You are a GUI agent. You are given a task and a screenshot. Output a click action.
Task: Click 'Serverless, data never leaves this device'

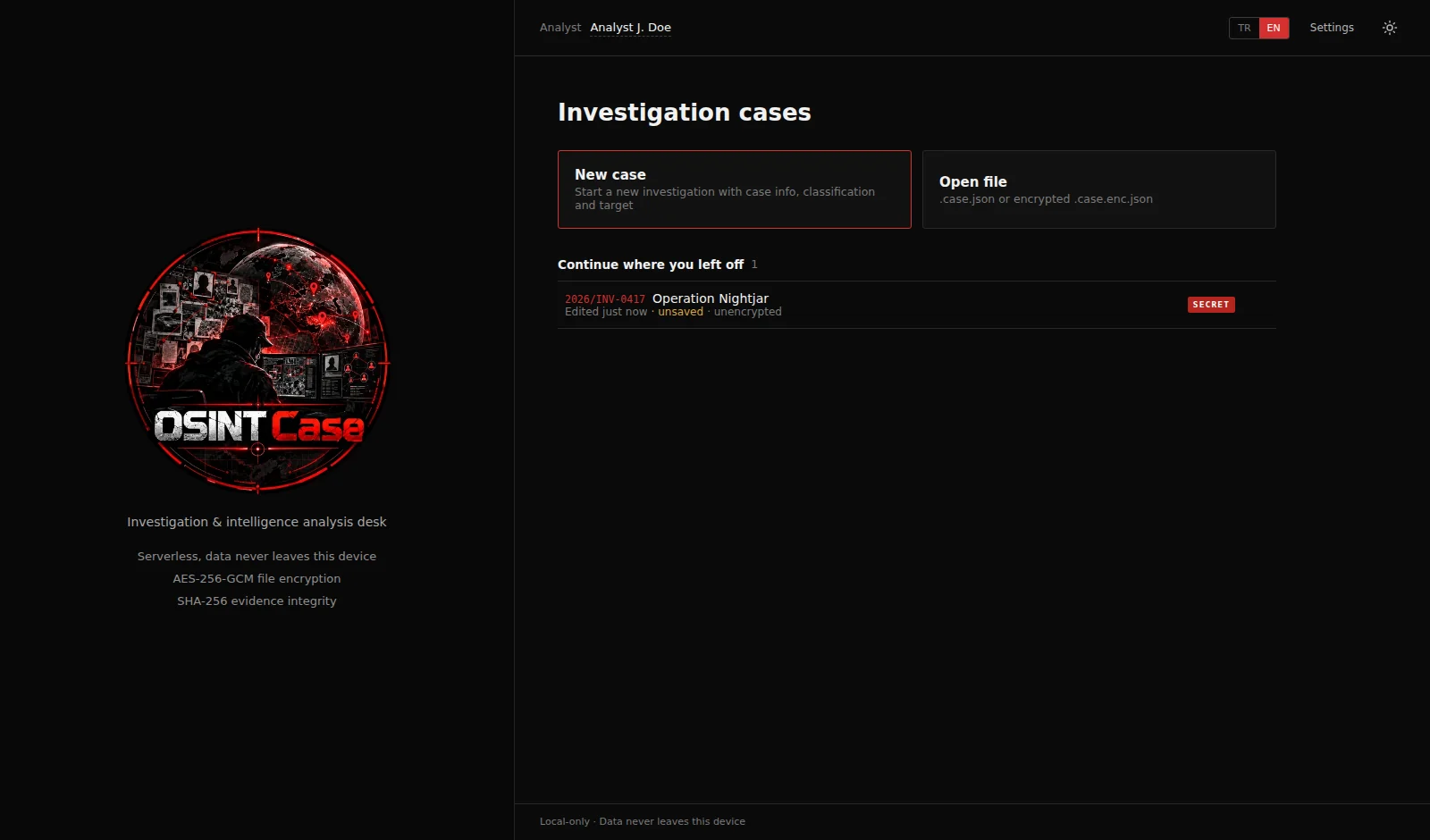[x=257, y=557]
